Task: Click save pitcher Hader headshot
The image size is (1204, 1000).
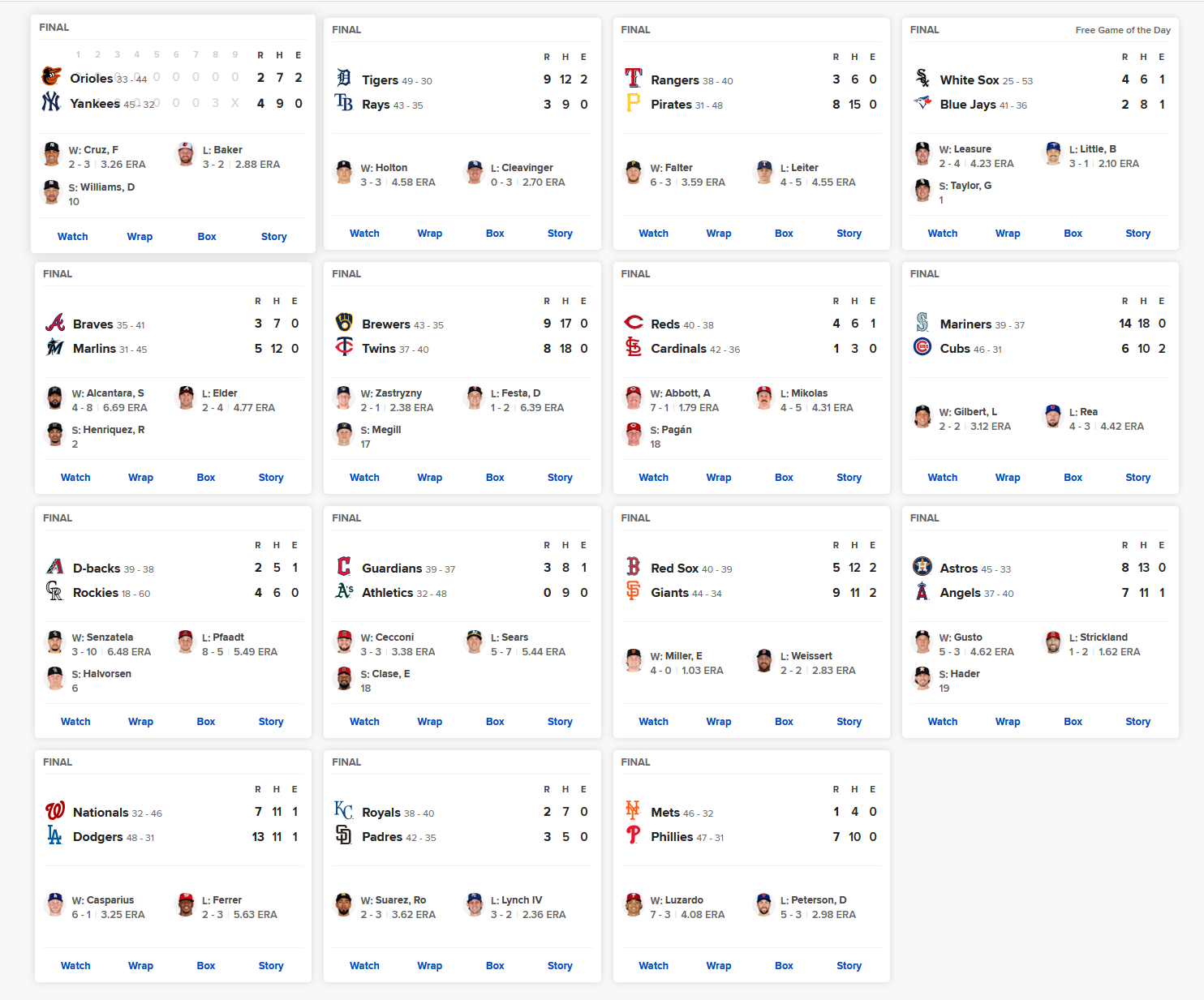Action: [x=922, y=678]
